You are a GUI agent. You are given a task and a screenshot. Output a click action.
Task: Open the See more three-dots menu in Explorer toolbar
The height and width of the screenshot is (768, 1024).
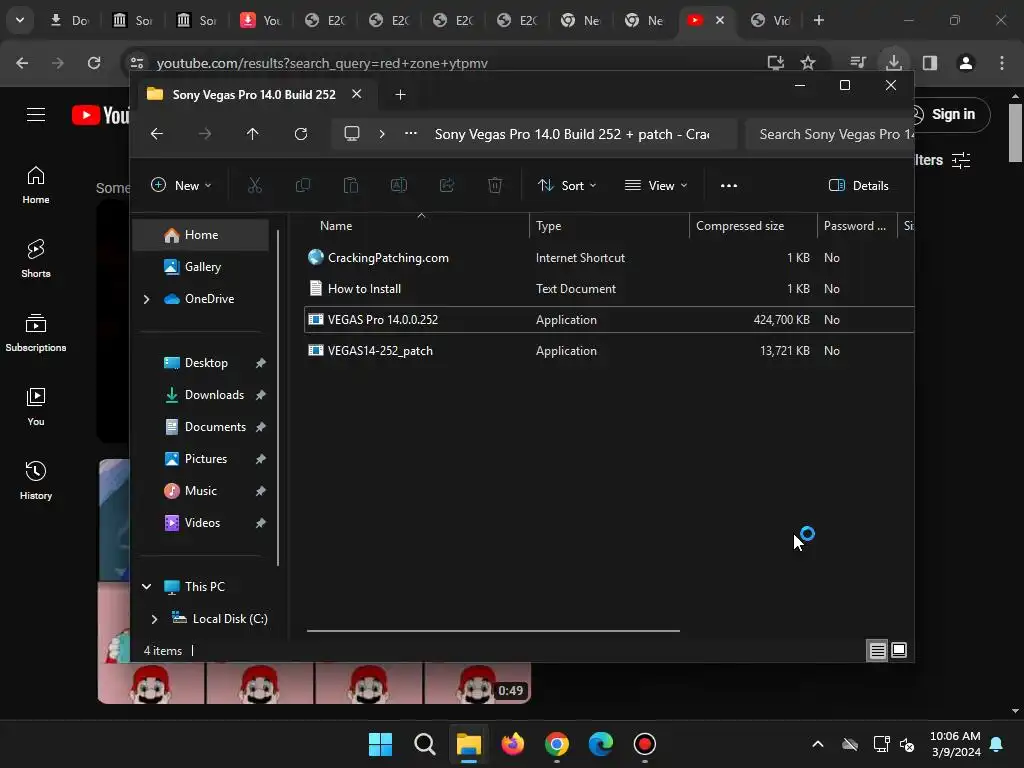[x=729, y=185]
